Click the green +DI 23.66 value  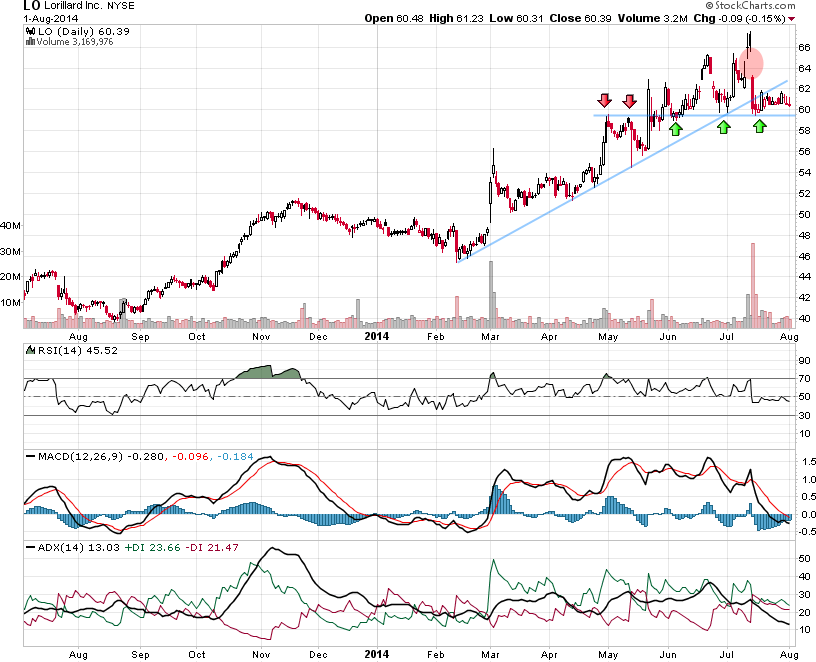[x=152, y=548]
